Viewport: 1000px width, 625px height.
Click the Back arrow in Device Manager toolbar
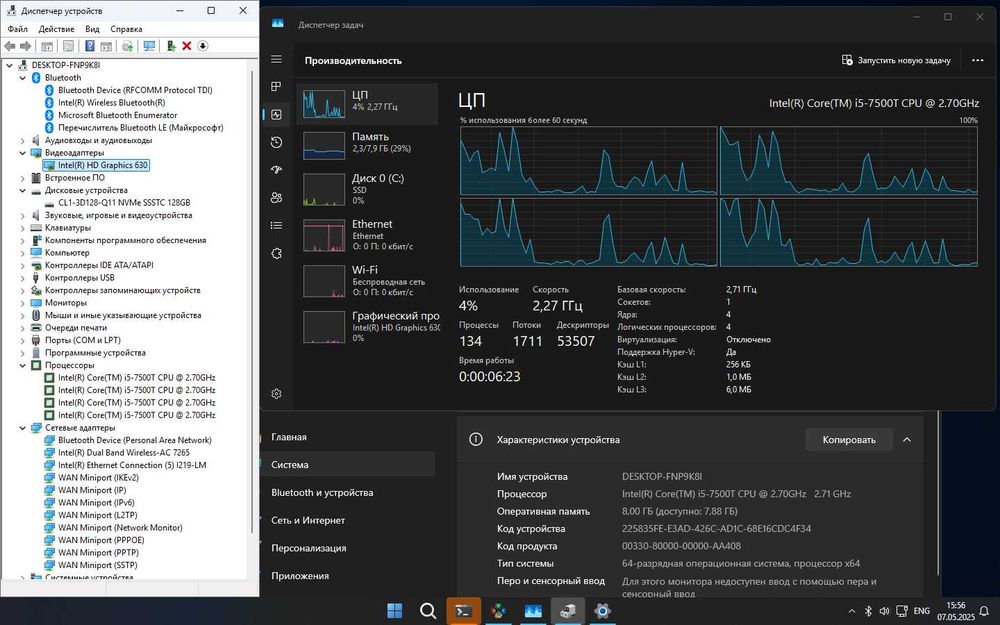10,46
